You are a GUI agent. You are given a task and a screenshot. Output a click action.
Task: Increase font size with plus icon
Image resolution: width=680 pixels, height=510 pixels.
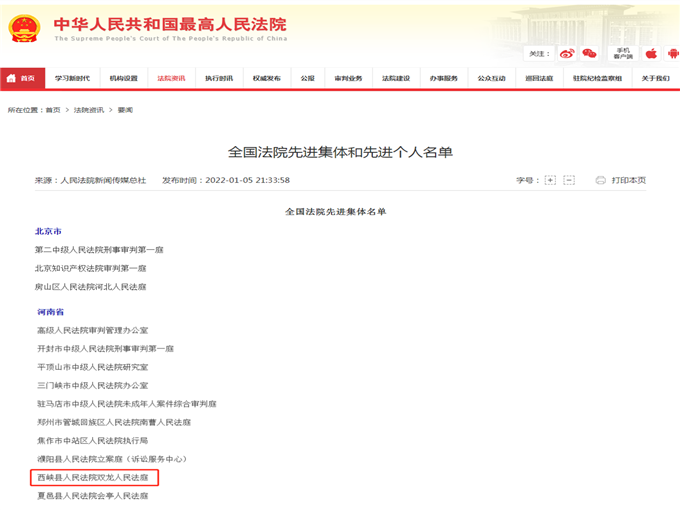tap(550, 180)
